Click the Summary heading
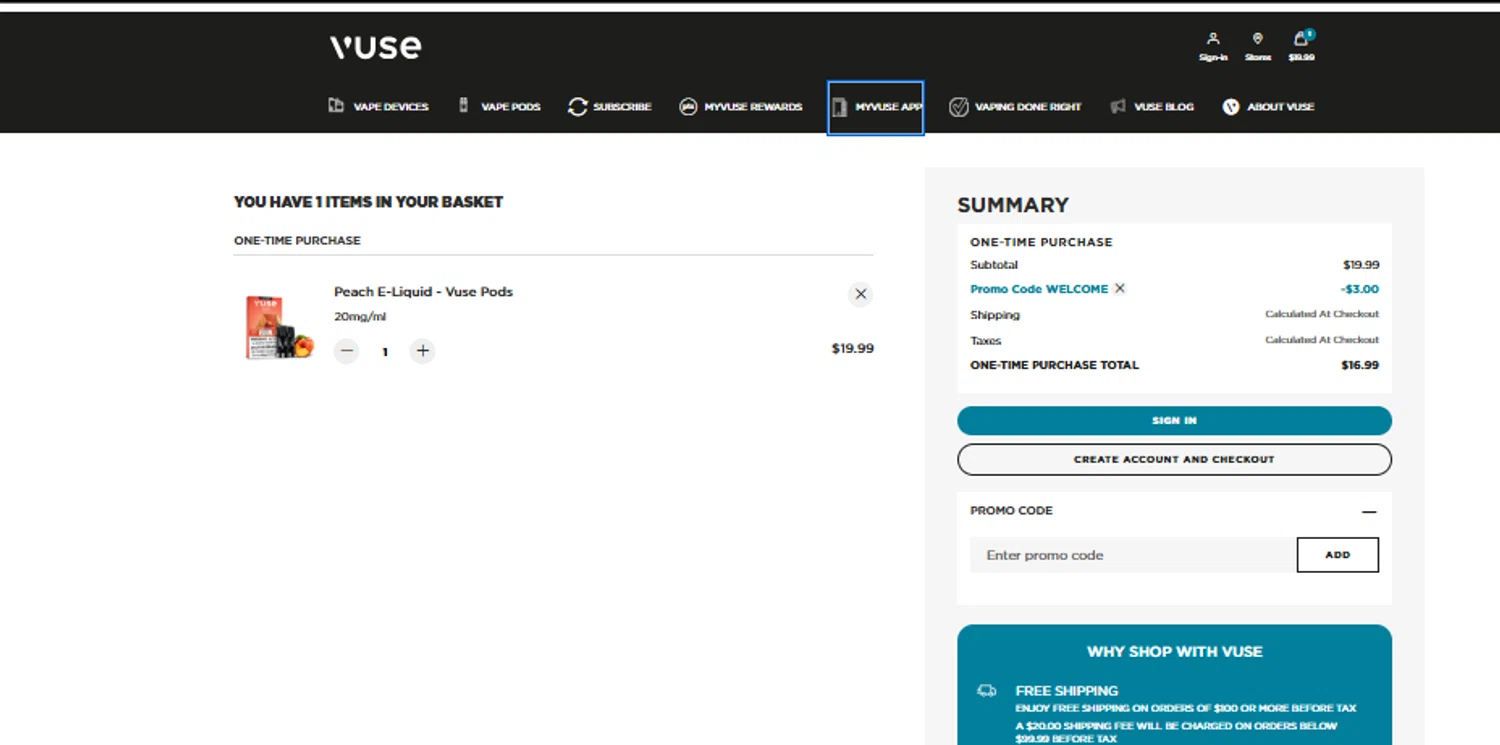Image resolution: width=1500 pixels, height=745 pixels. (x=1013, y=205)
